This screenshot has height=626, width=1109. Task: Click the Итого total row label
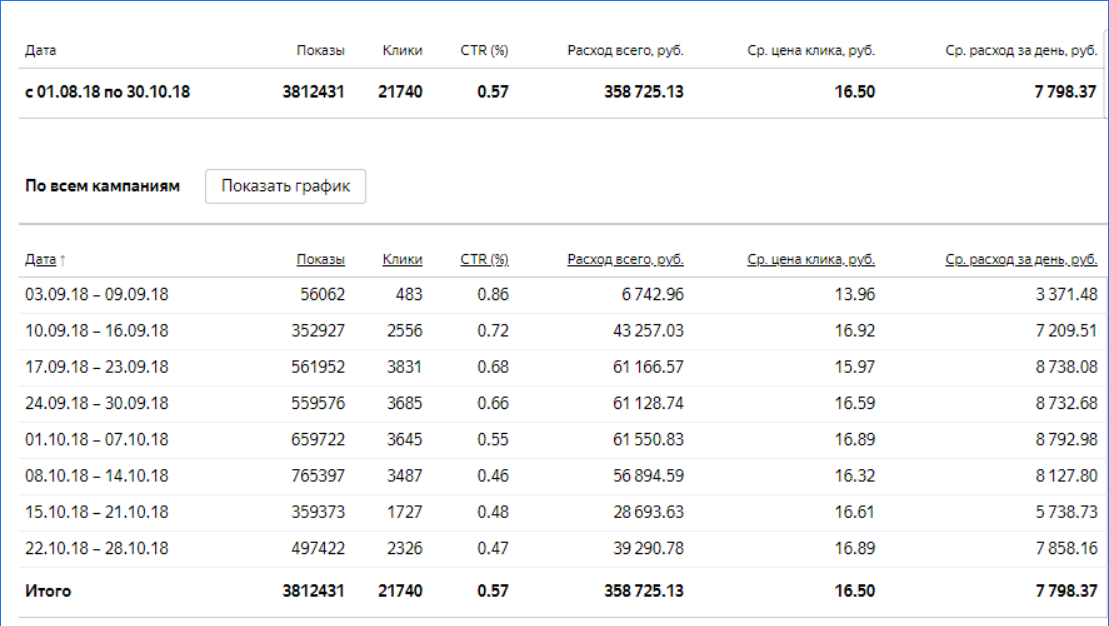(48, 591)
